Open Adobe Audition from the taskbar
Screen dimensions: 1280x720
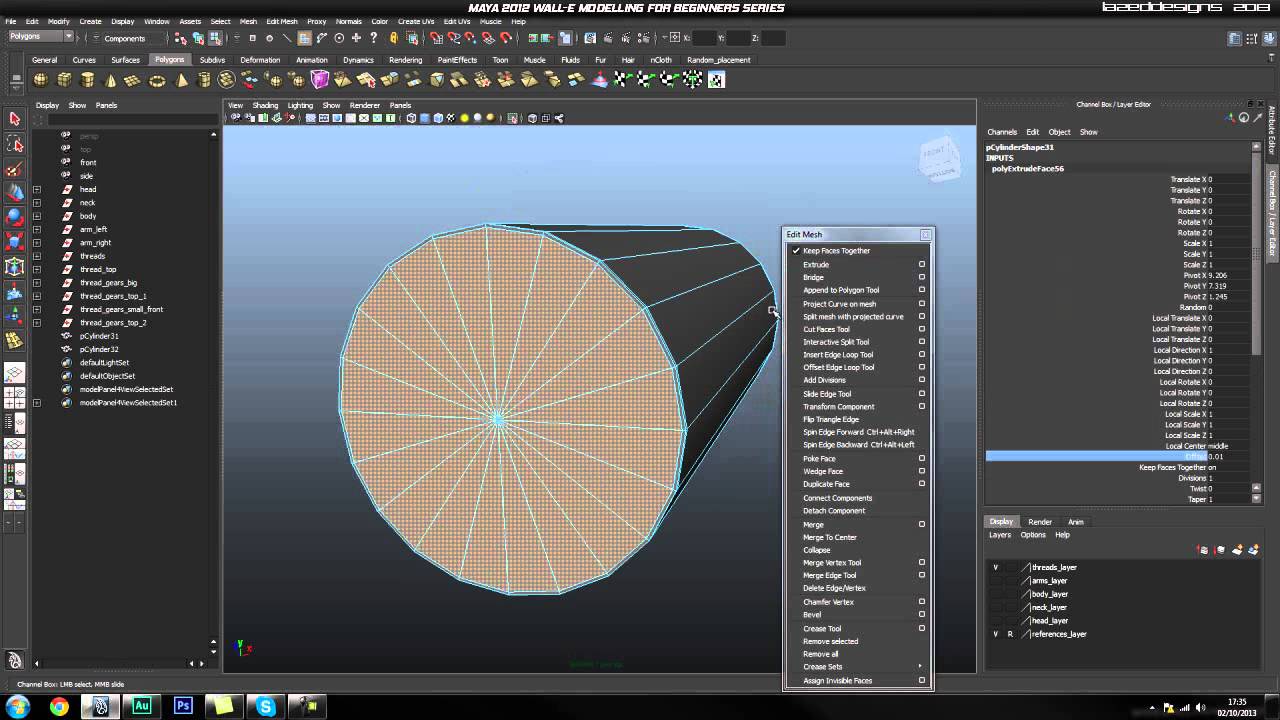[x=141, y=707]
